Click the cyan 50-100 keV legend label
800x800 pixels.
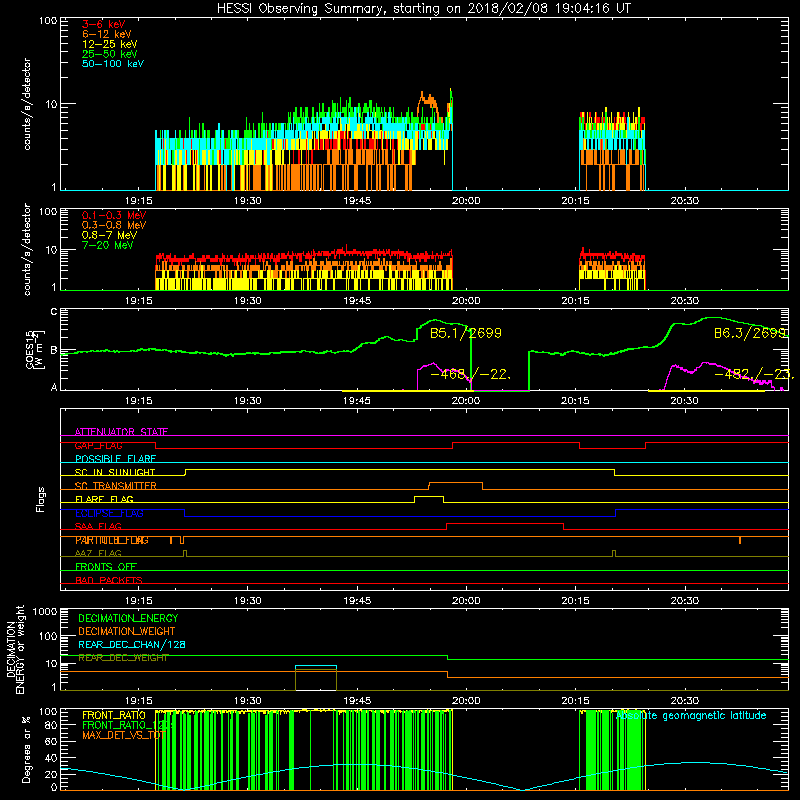tap(113, 64)
